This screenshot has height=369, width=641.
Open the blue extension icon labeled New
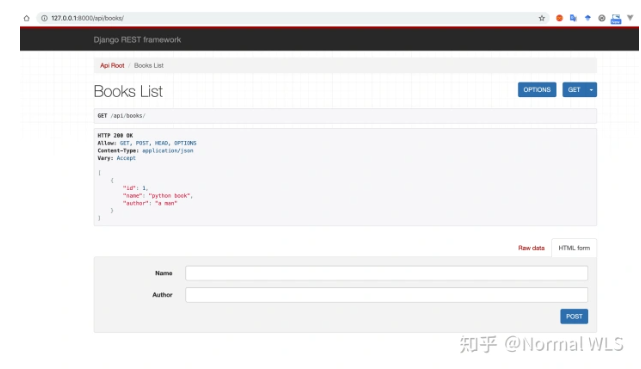coord(616,19)
